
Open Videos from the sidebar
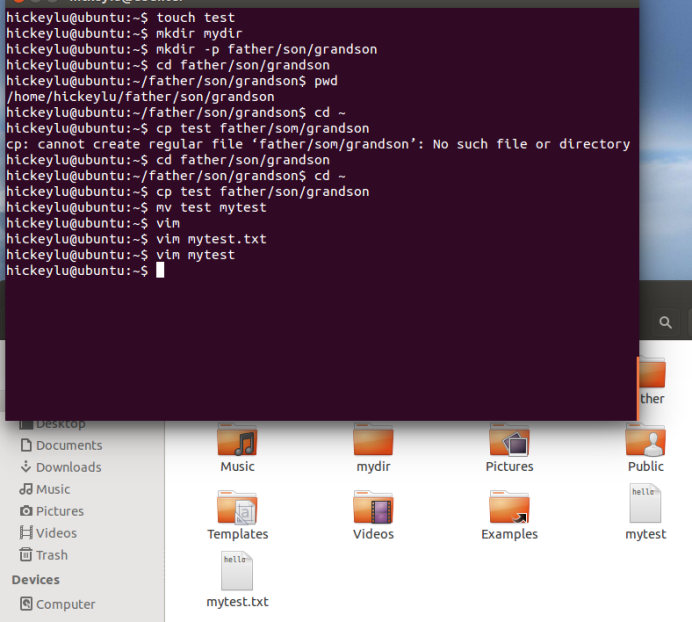click(x=56, y=533)
